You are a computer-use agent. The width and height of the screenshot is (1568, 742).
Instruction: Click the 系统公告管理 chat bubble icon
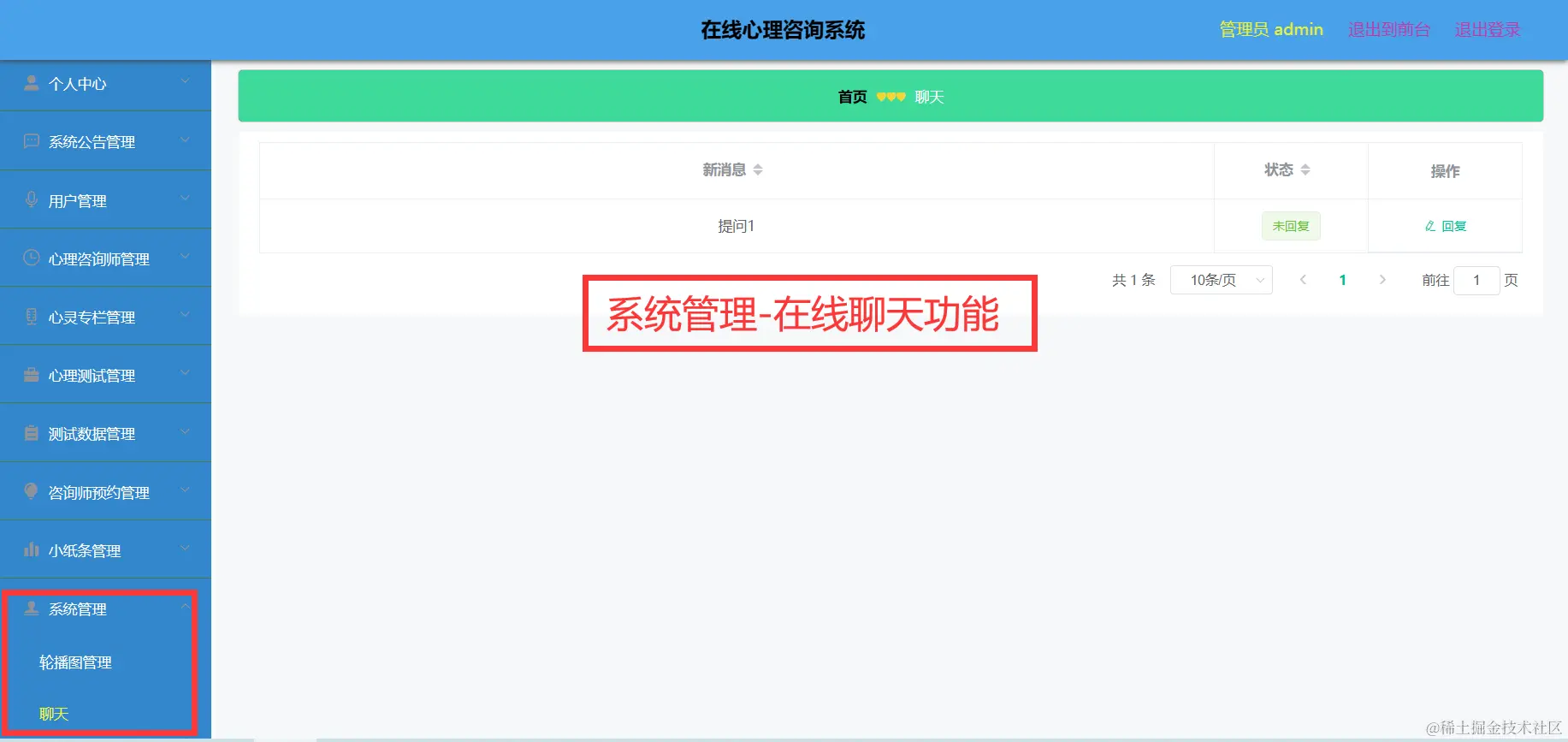coord(32,141)
